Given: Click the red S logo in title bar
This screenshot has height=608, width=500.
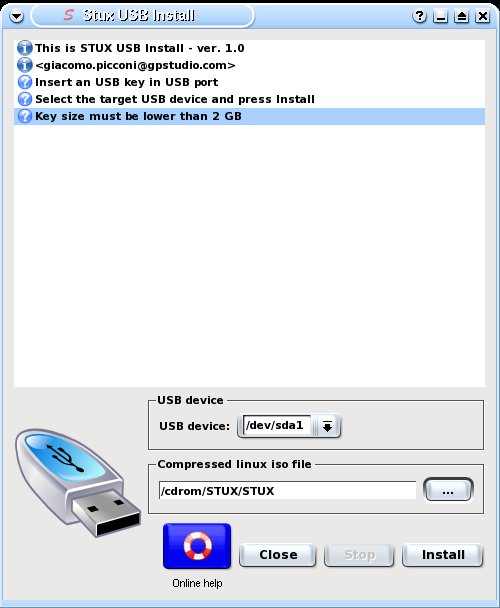Looking at the screenshot, I should point(69,16).
